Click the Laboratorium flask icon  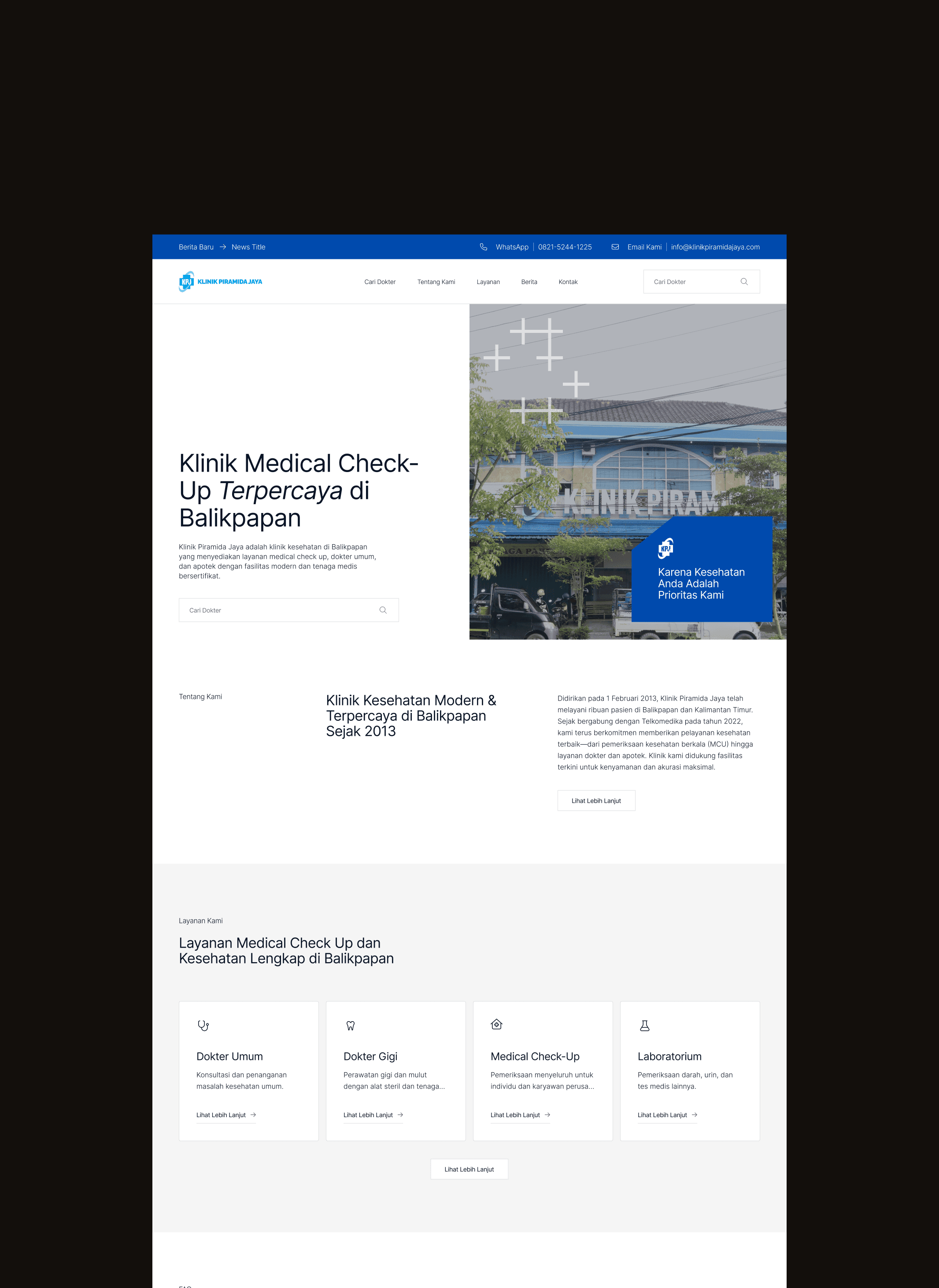click(644, 1026)
